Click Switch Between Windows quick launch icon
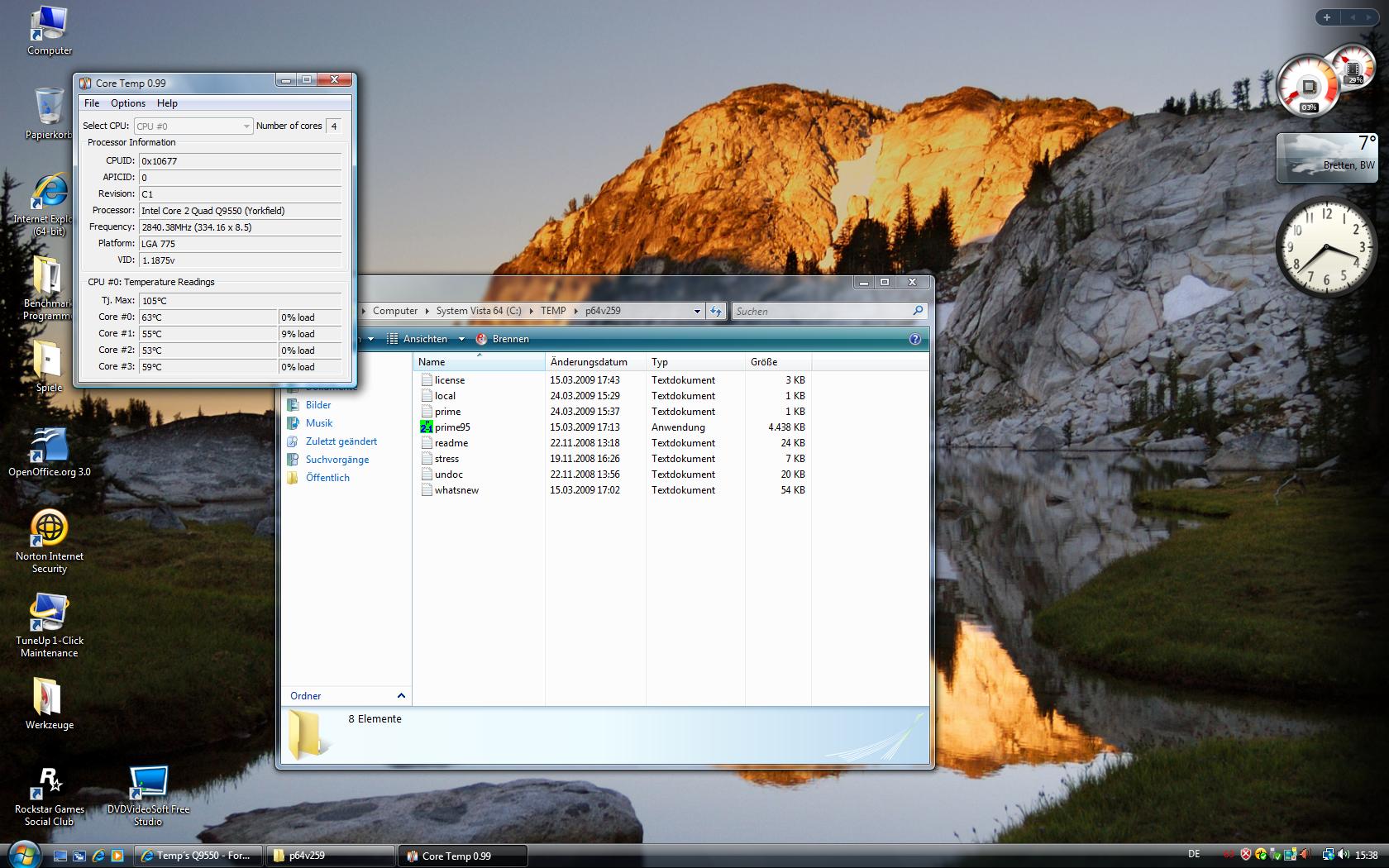Image resolution: width=1389 pixels, height=868 pixels. click(79, 856)
